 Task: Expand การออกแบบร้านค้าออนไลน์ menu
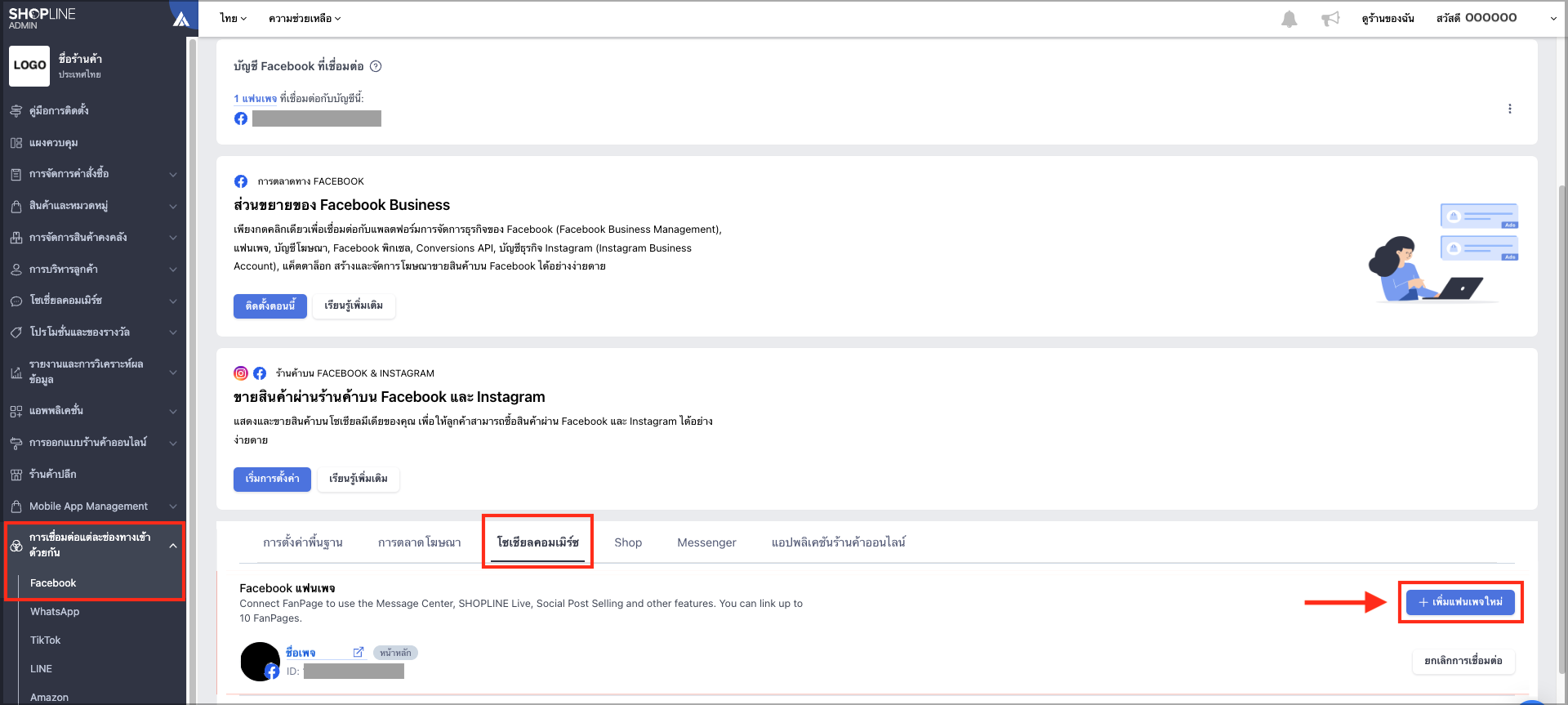pos(172,443)
